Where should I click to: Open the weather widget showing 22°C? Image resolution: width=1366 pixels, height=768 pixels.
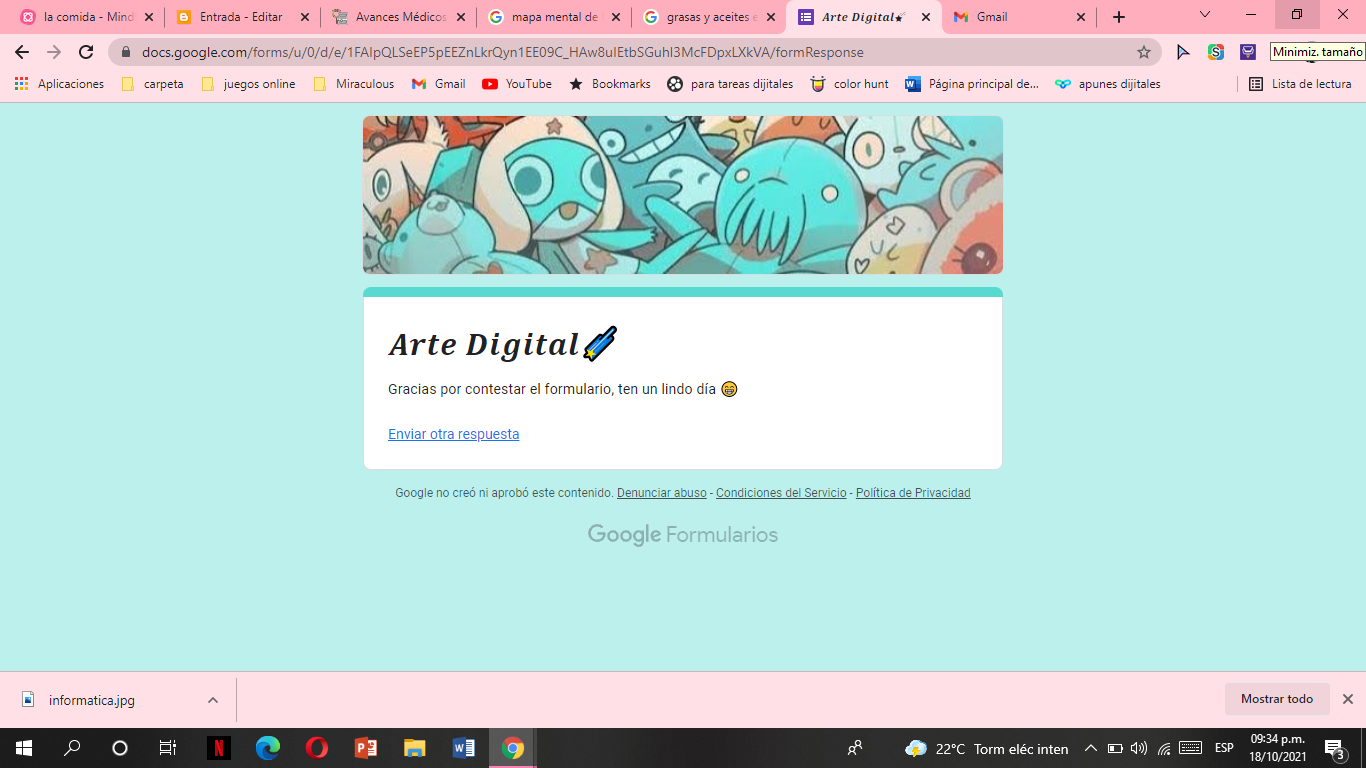point(986,748)
